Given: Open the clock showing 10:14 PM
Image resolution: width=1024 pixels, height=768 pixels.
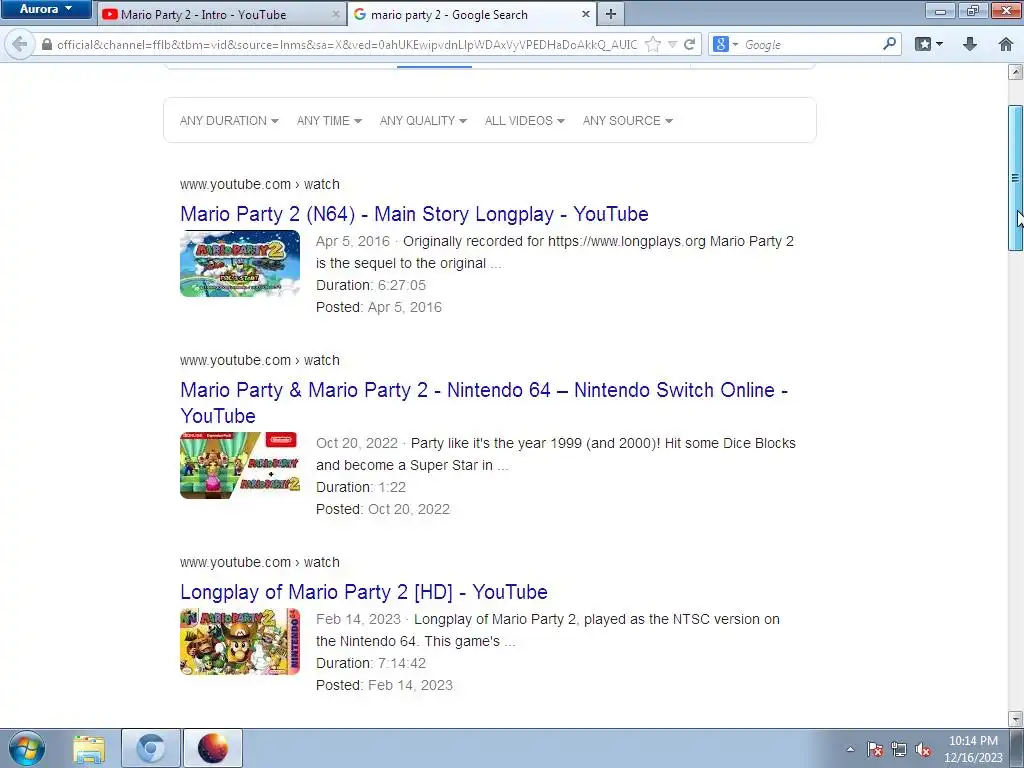Looking at the screenshot, I should (x=973, y=749).
